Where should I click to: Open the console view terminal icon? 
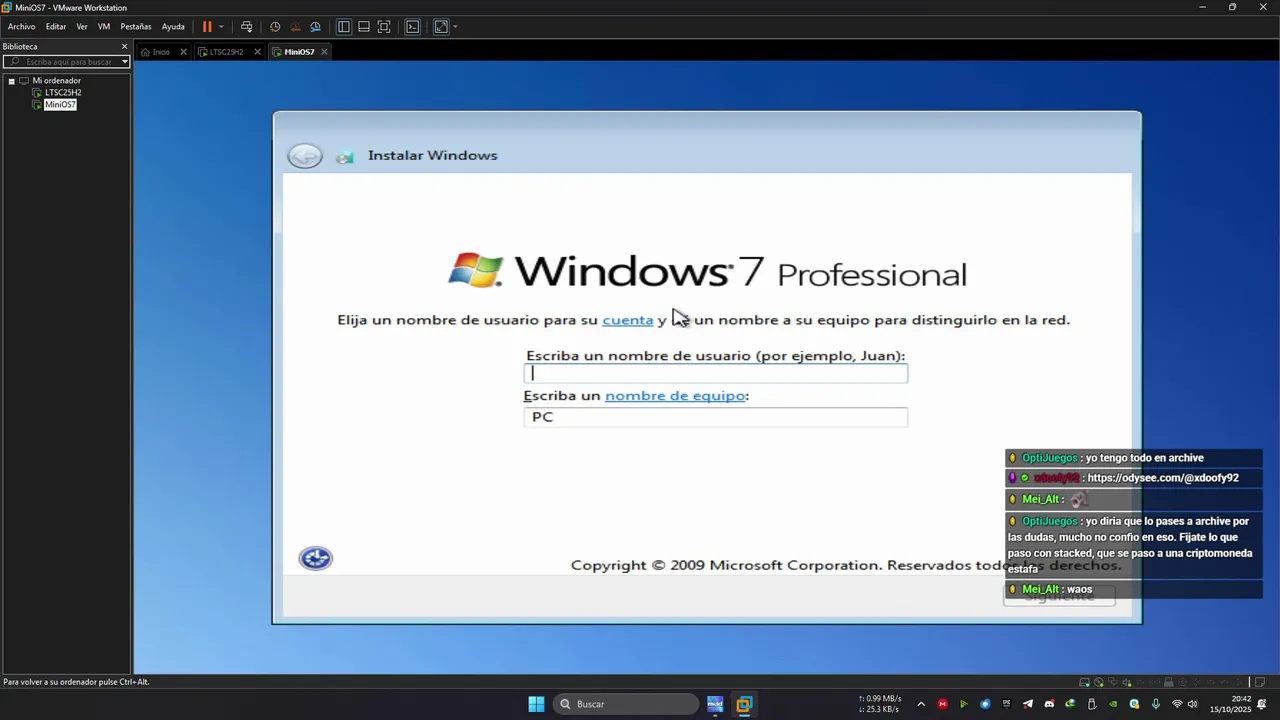[x=412, y=27]
